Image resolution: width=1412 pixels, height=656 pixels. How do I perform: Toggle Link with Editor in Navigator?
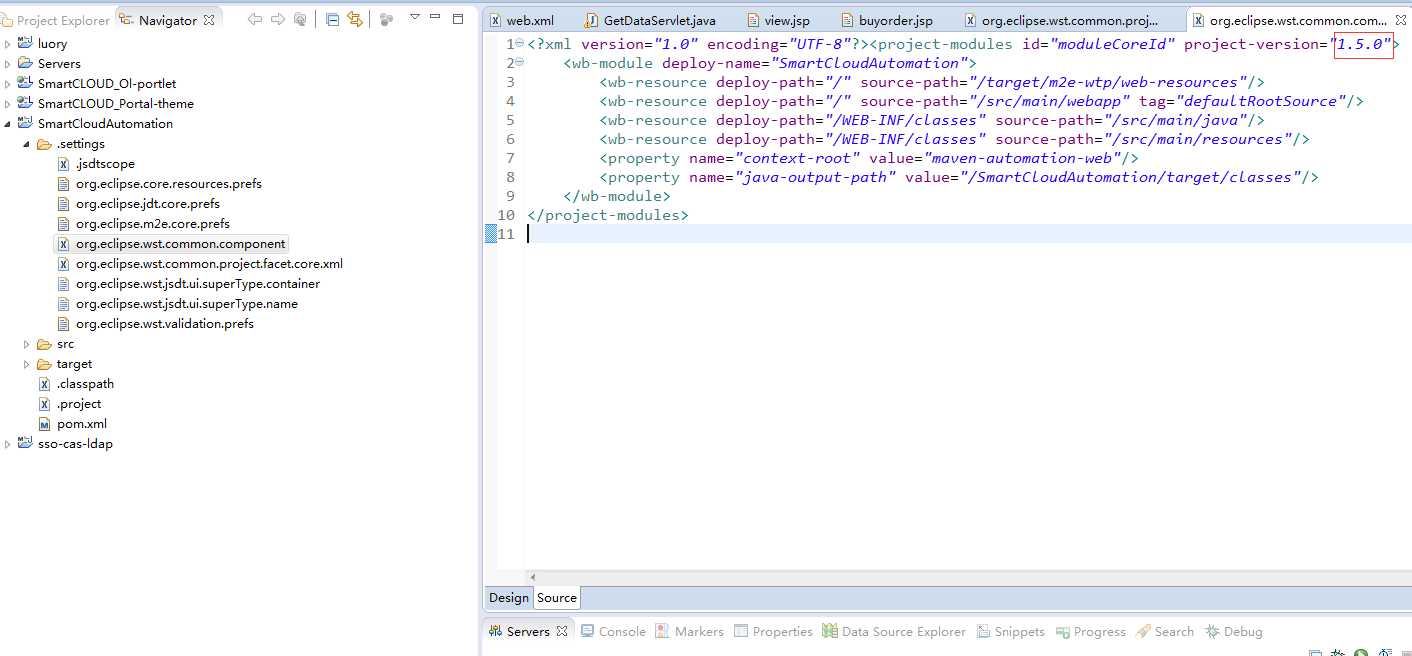coord(354,19)
